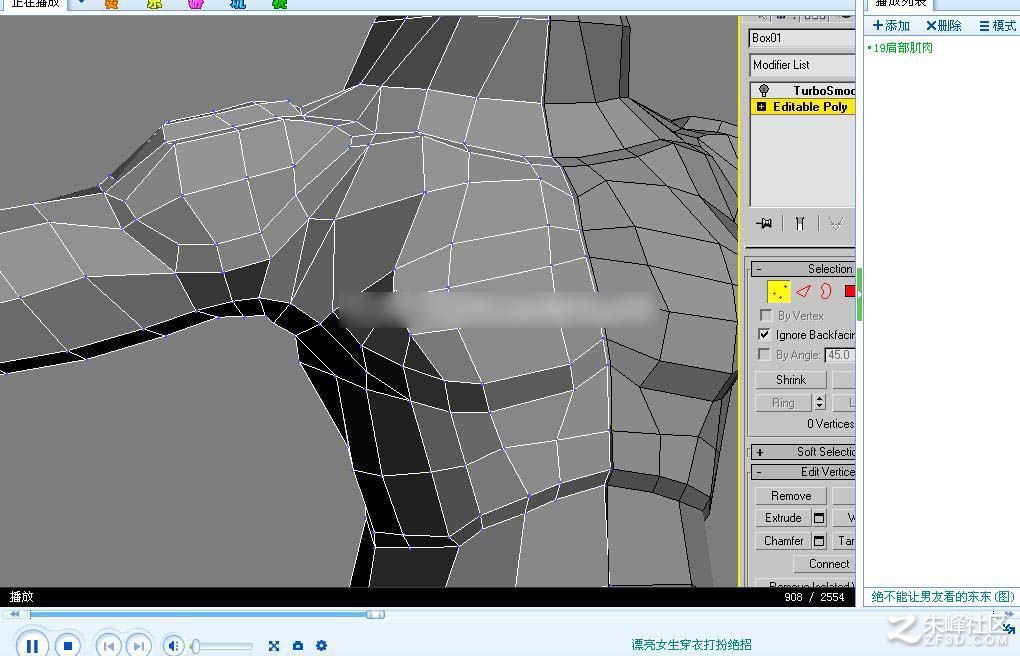Select Edge sub-object level icon
Viewport: 1020px width, 656px height.
coord(804,291)
